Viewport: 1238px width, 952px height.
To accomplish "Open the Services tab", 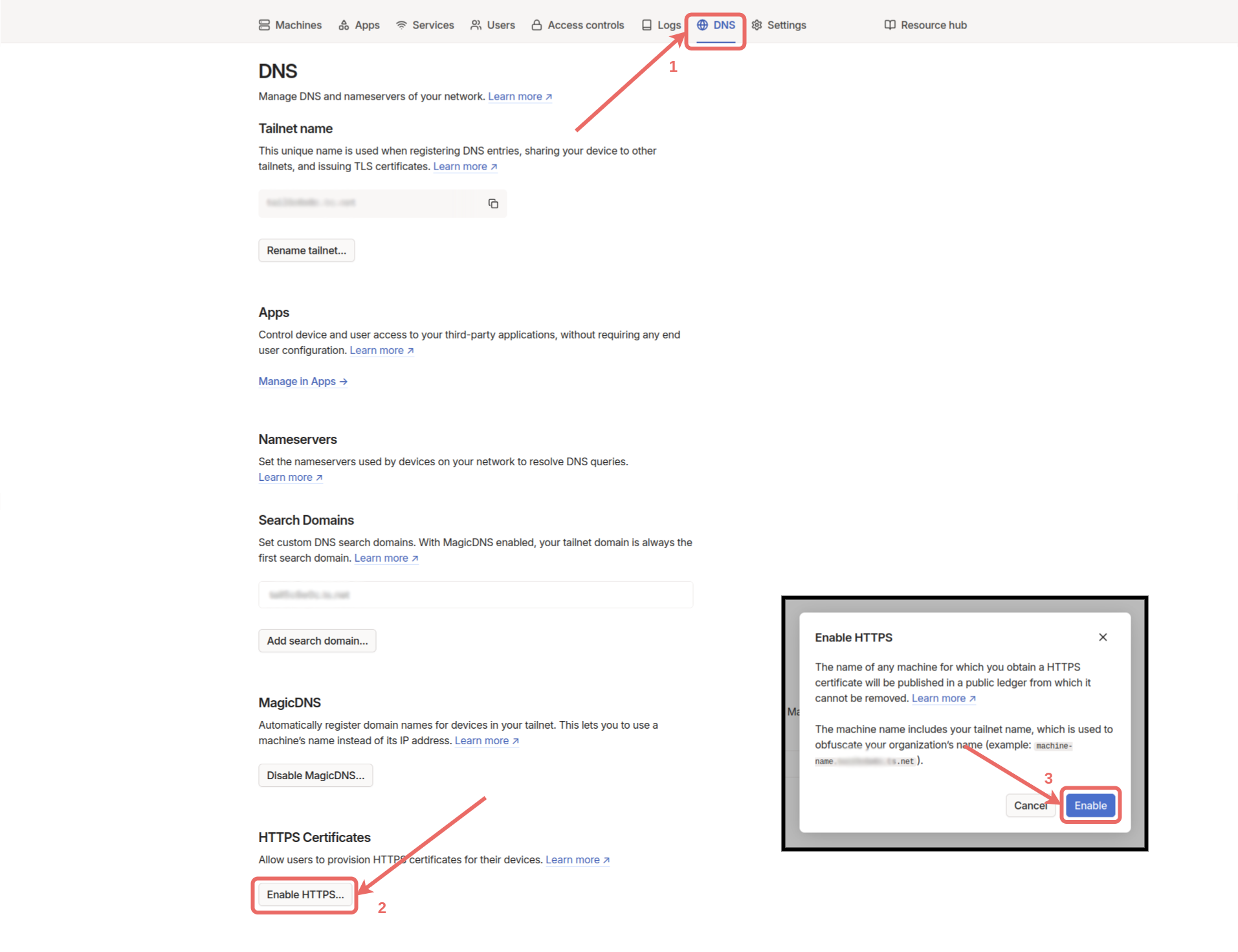I will 425,25.
